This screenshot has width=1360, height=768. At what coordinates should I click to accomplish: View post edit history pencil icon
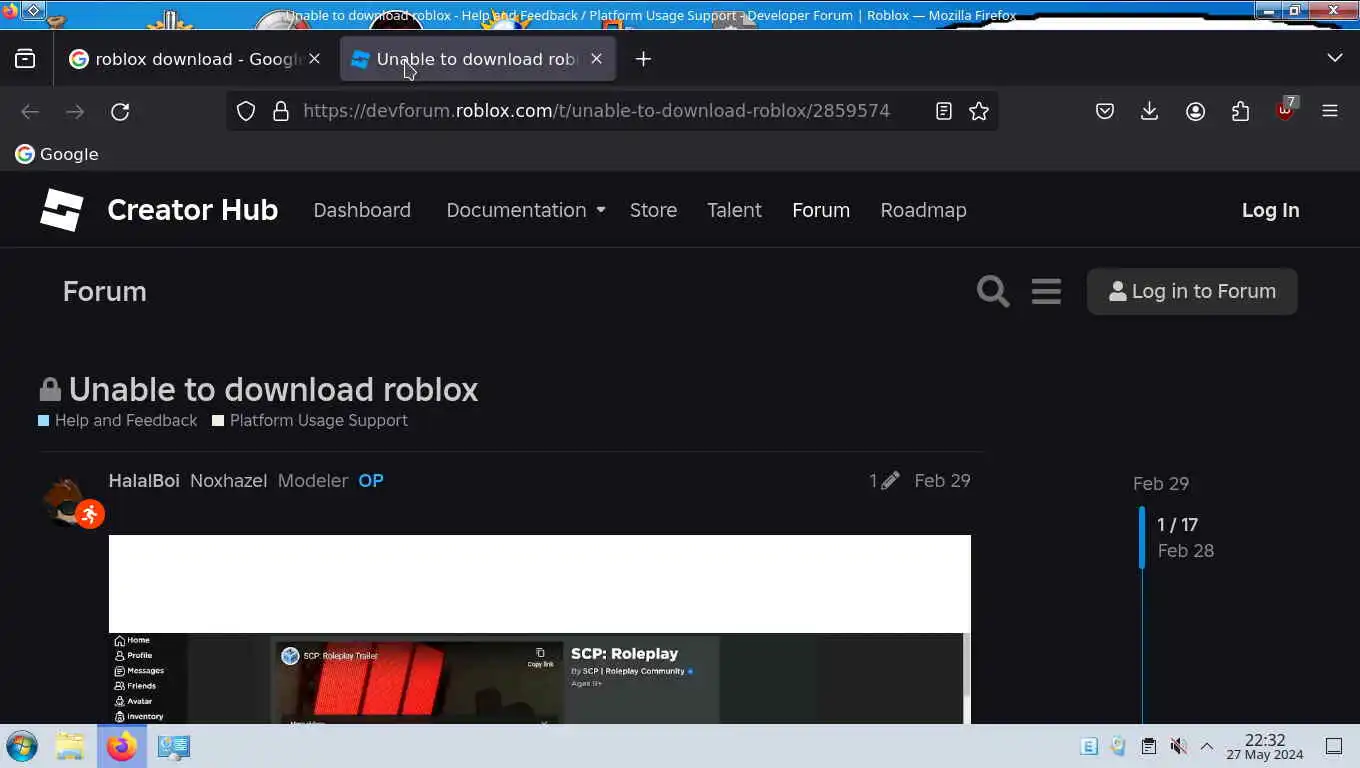(x=884, y=481)
